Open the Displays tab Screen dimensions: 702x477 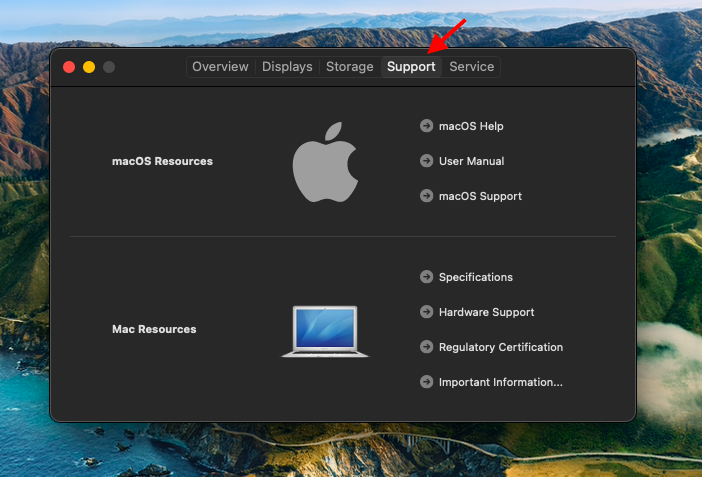(x=287, y=67)
